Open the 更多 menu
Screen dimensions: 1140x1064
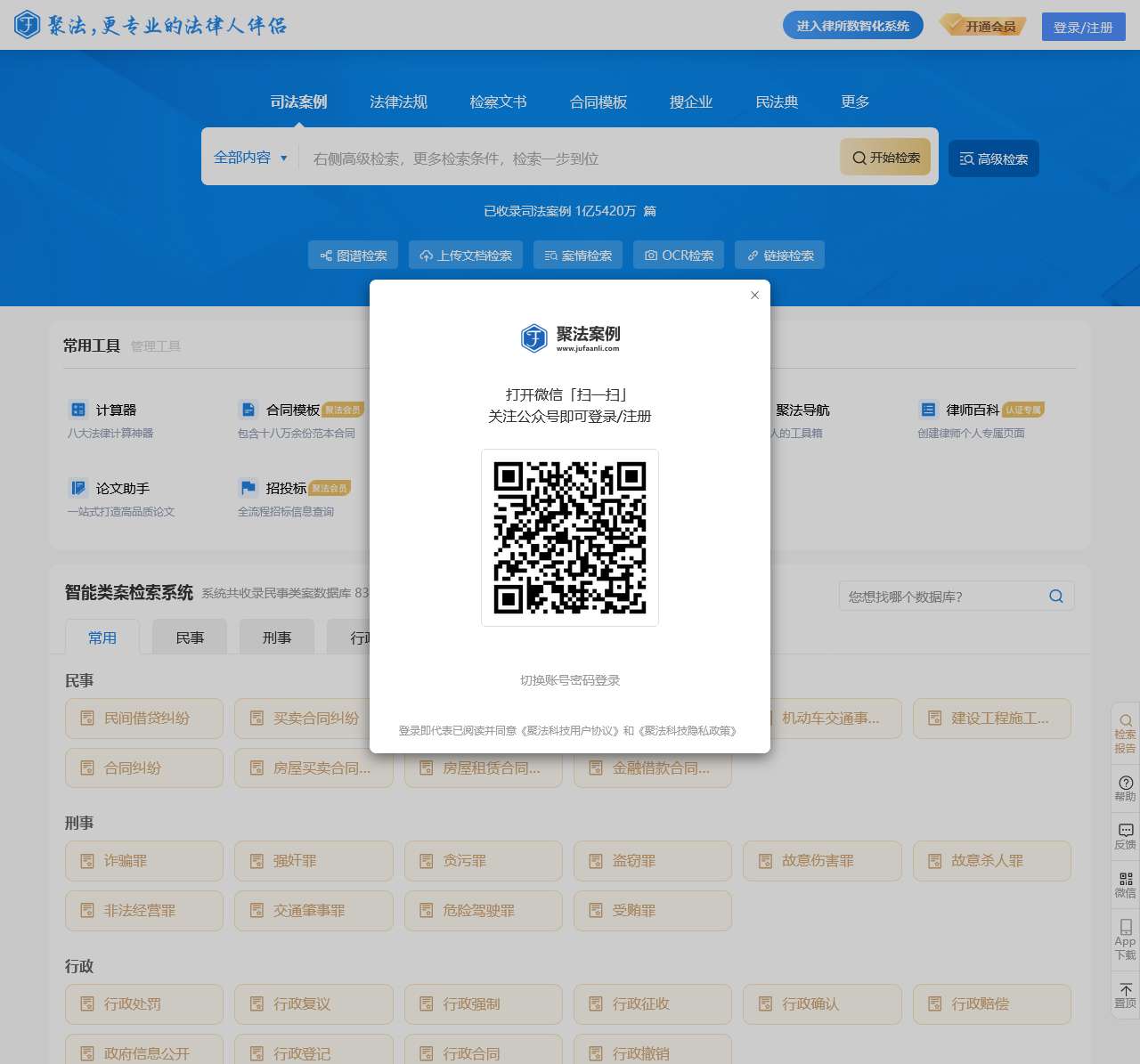coord(855,102)
